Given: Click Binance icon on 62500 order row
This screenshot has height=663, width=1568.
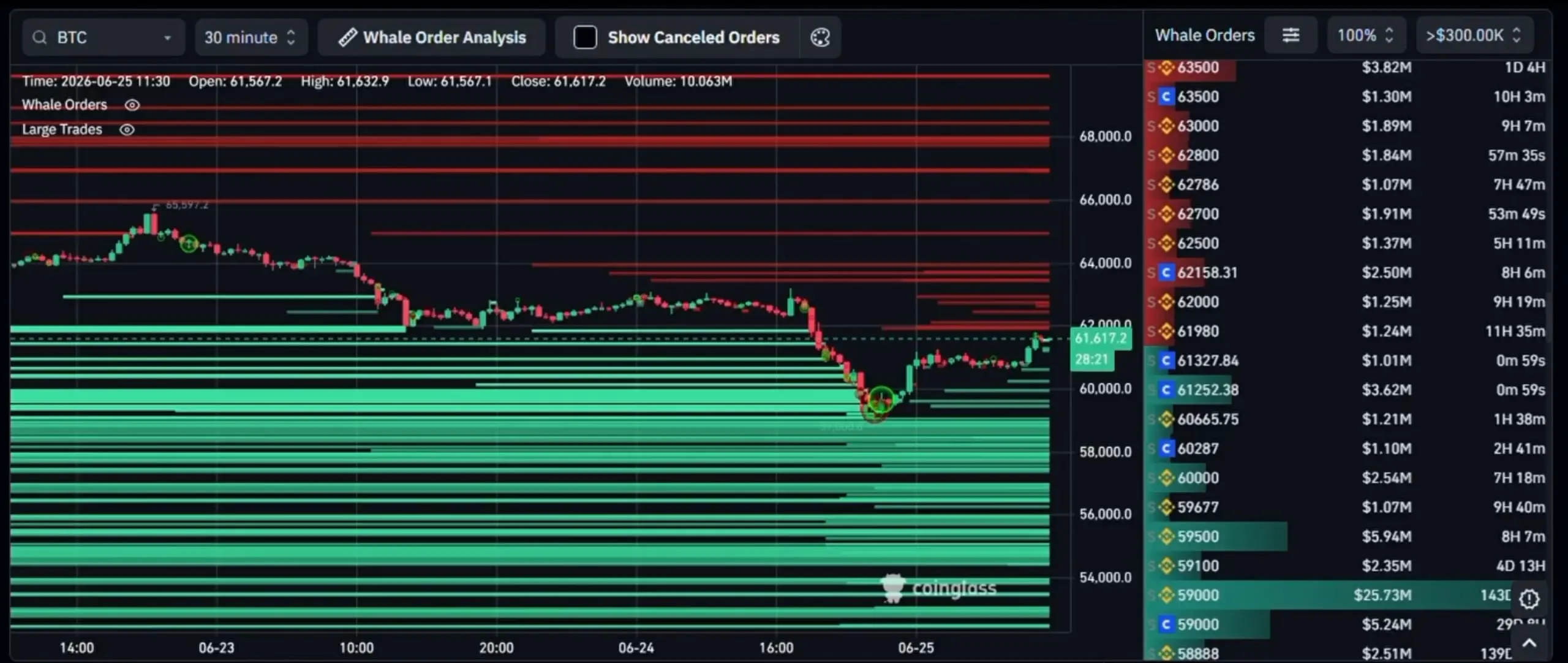Looking at the screenshot, I should point(1166,244).
